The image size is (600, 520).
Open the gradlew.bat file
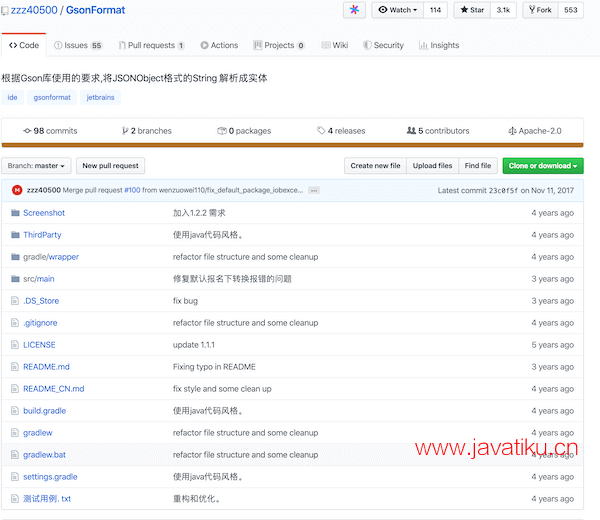(44, 455)
